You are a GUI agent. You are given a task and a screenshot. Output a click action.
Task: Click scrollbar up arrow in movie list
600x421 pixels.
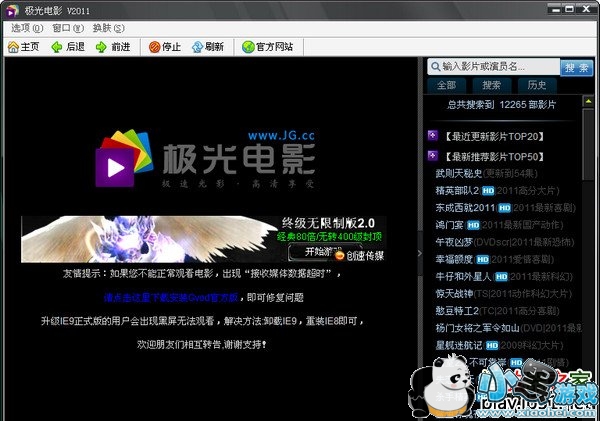588,101
